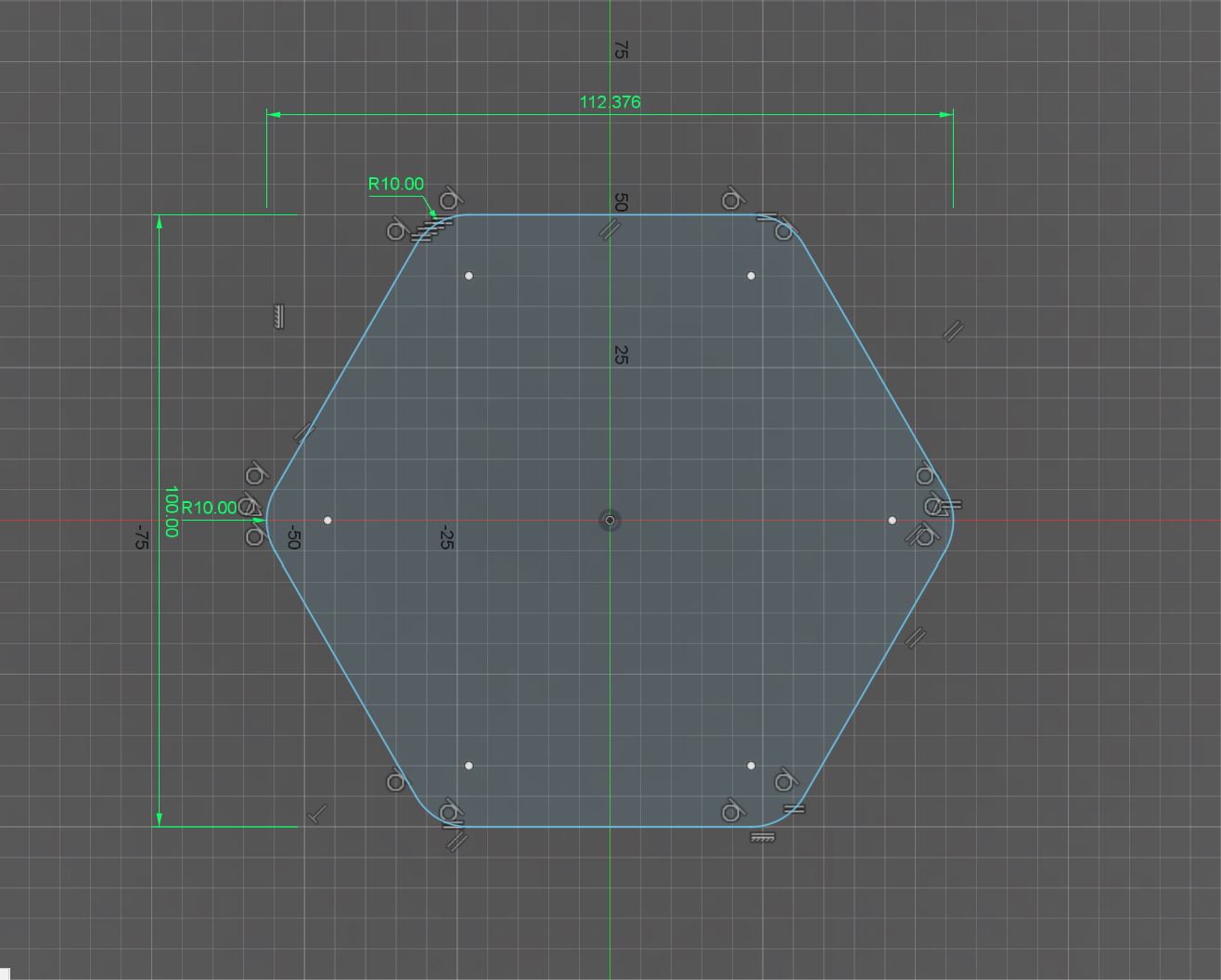
Task: Select the left R10.00 radius dimension
Action: [209, 508]
